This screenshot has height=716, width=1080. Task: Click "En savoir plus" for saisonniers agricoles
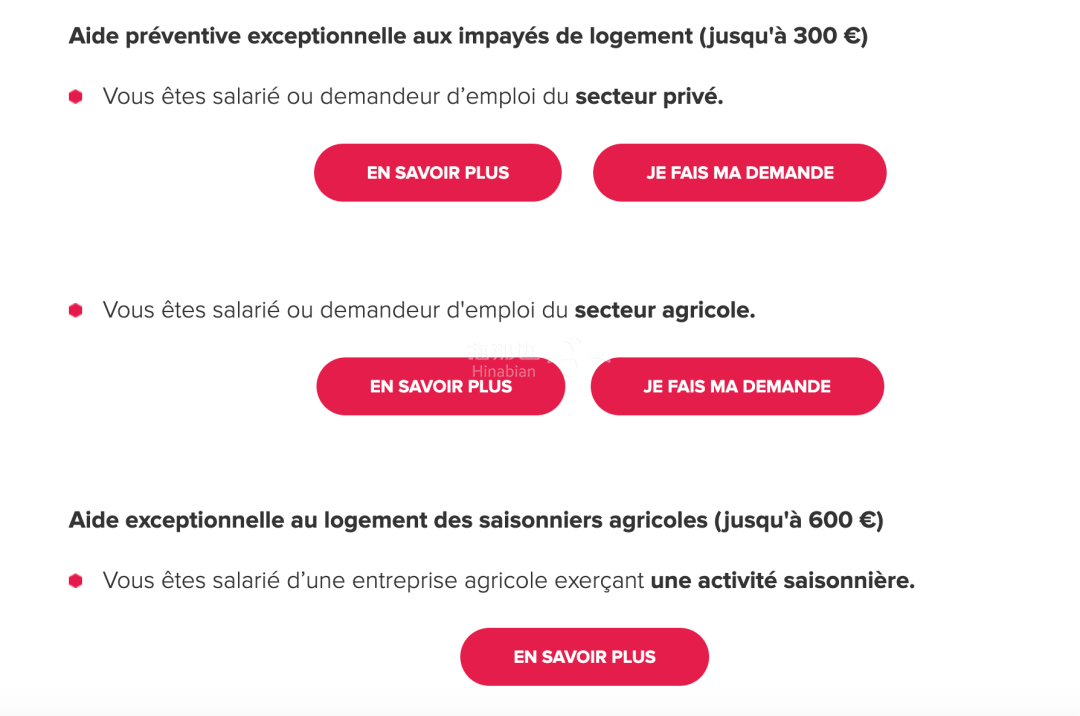click(x=584, y=657)
